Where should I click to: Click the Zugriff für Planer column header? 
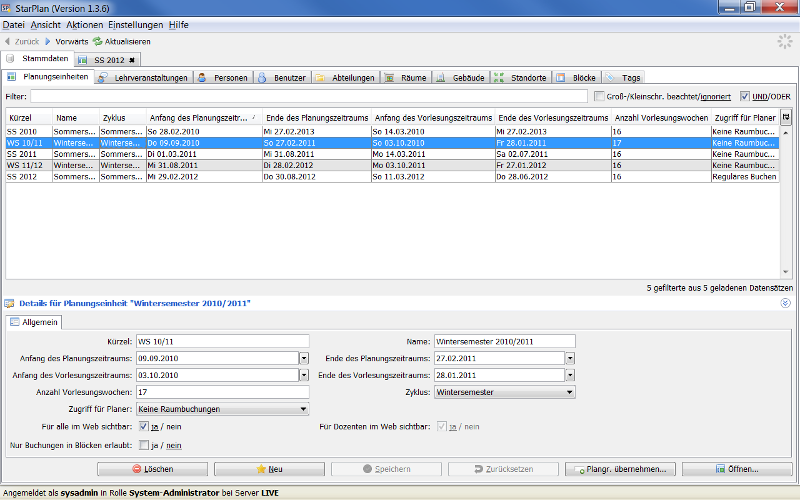745,118
